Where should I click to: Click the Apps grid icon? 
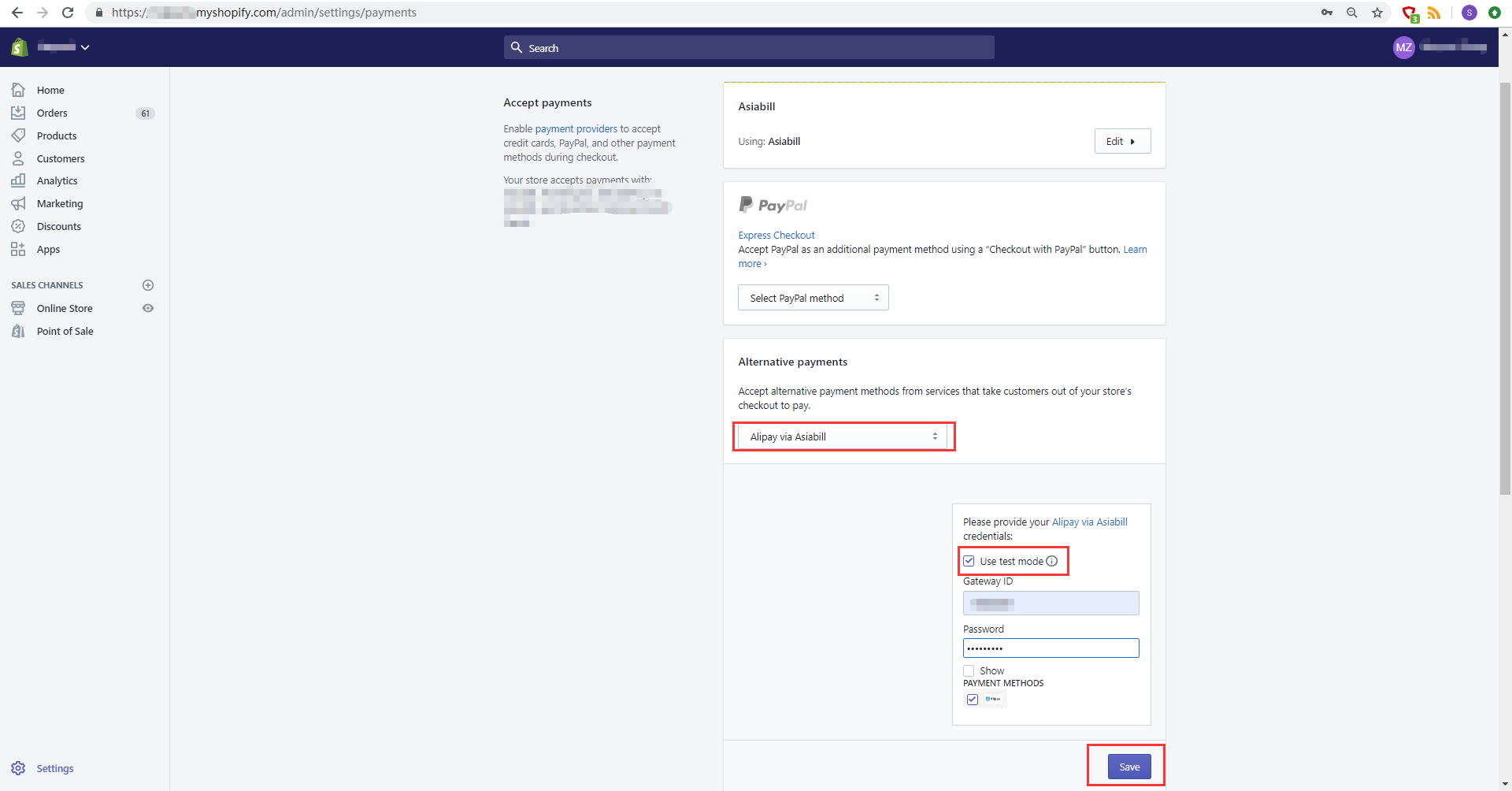tap(18, 249)
